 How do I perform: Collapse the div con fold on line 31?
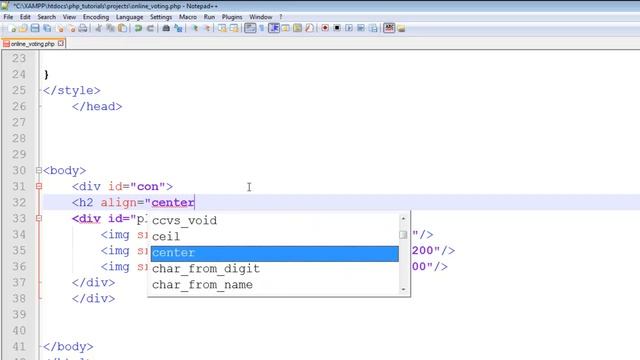pyautogui.click(x=39, y=186)
